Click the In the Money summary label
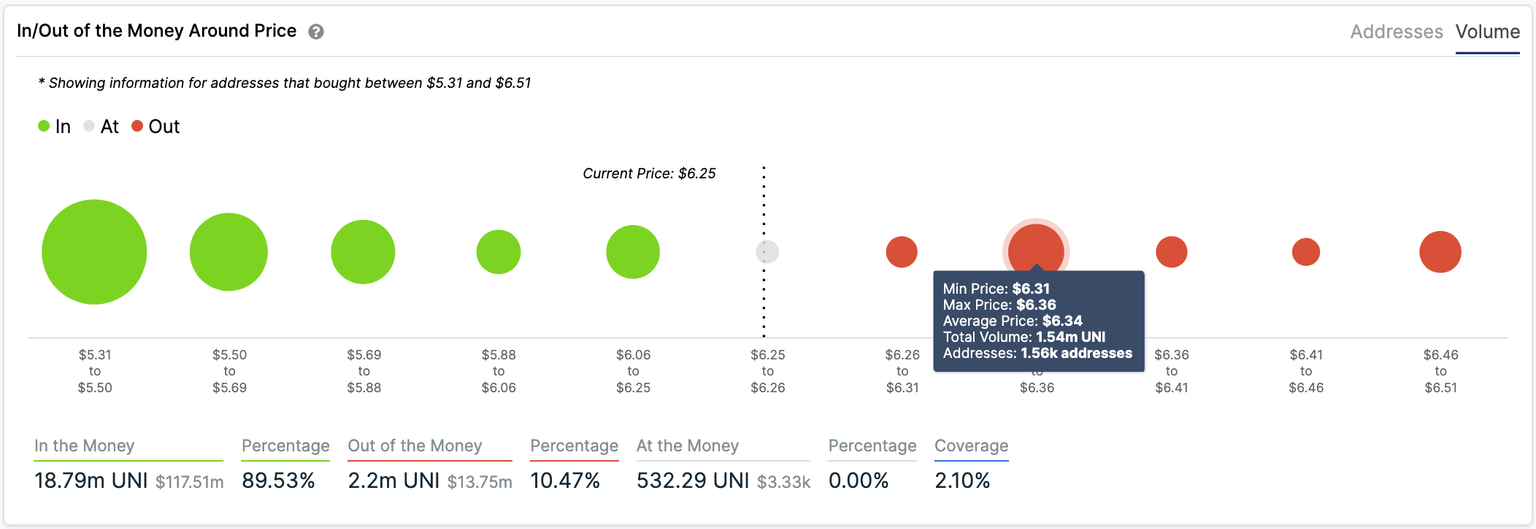The height and width of the screenshot is (529, 1536). (84, 446)
